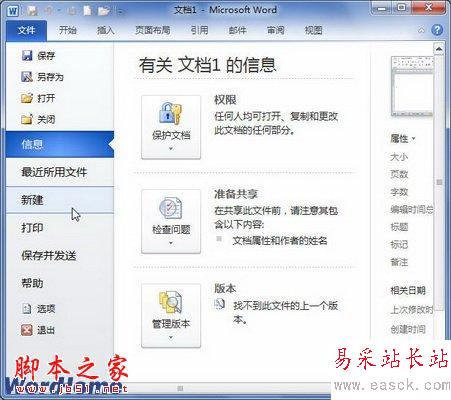Click the vertical scrollbar thumb

(439, 182)
